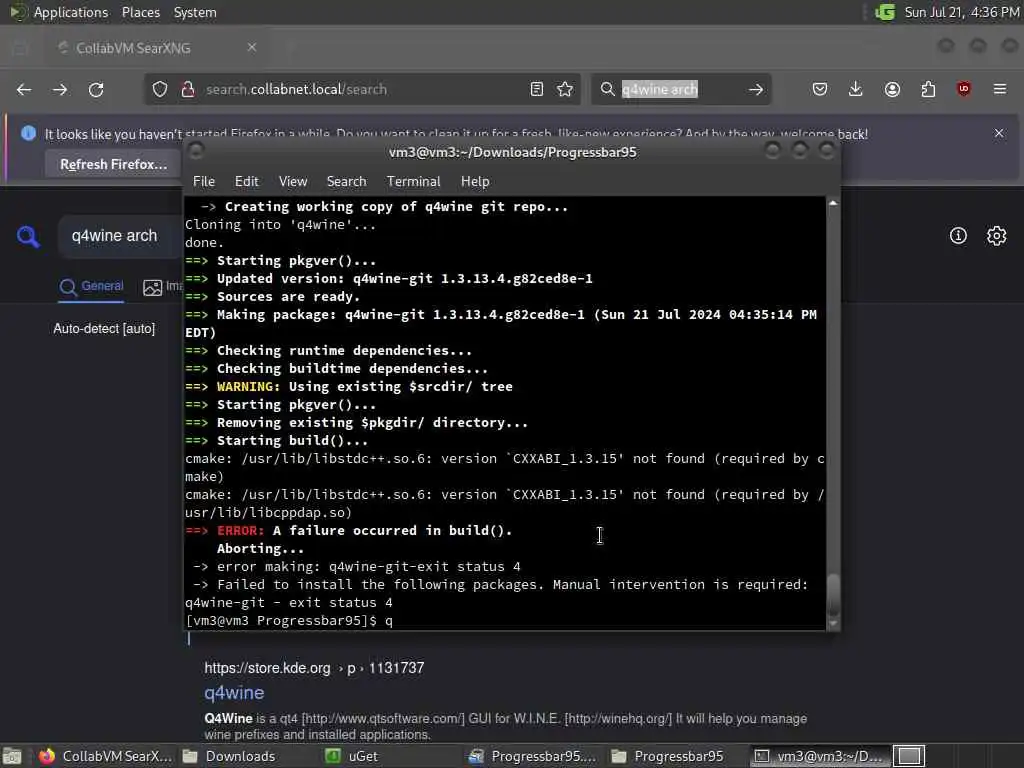Screen dimensions: 1024x768
Task: Close the CollabVM SearXNG tab
Action: pyautogui.click(x=251, y=48)
